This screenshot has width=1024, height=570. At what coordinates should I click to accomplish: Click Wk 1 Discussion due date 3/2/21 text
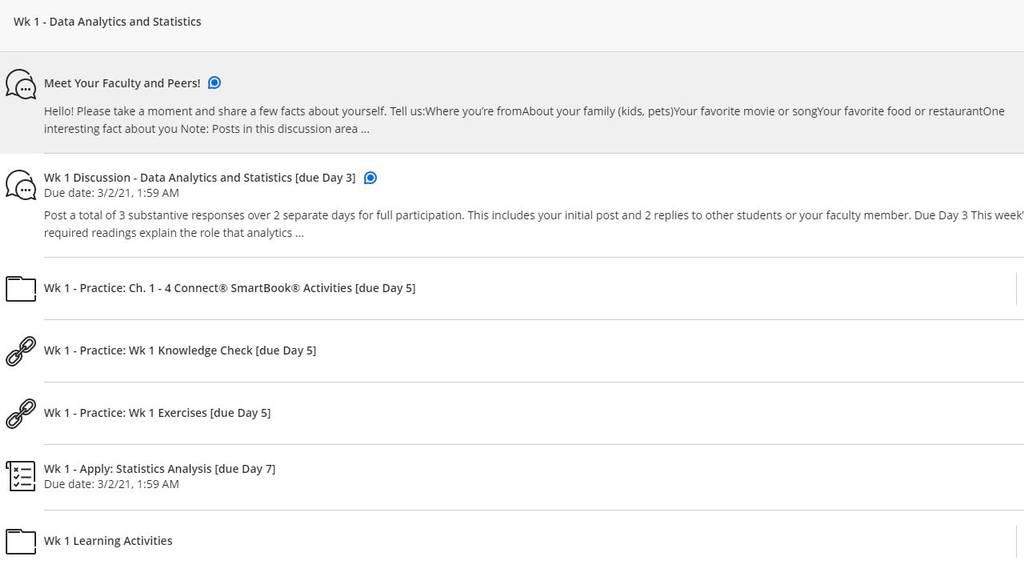click(111, 193)
